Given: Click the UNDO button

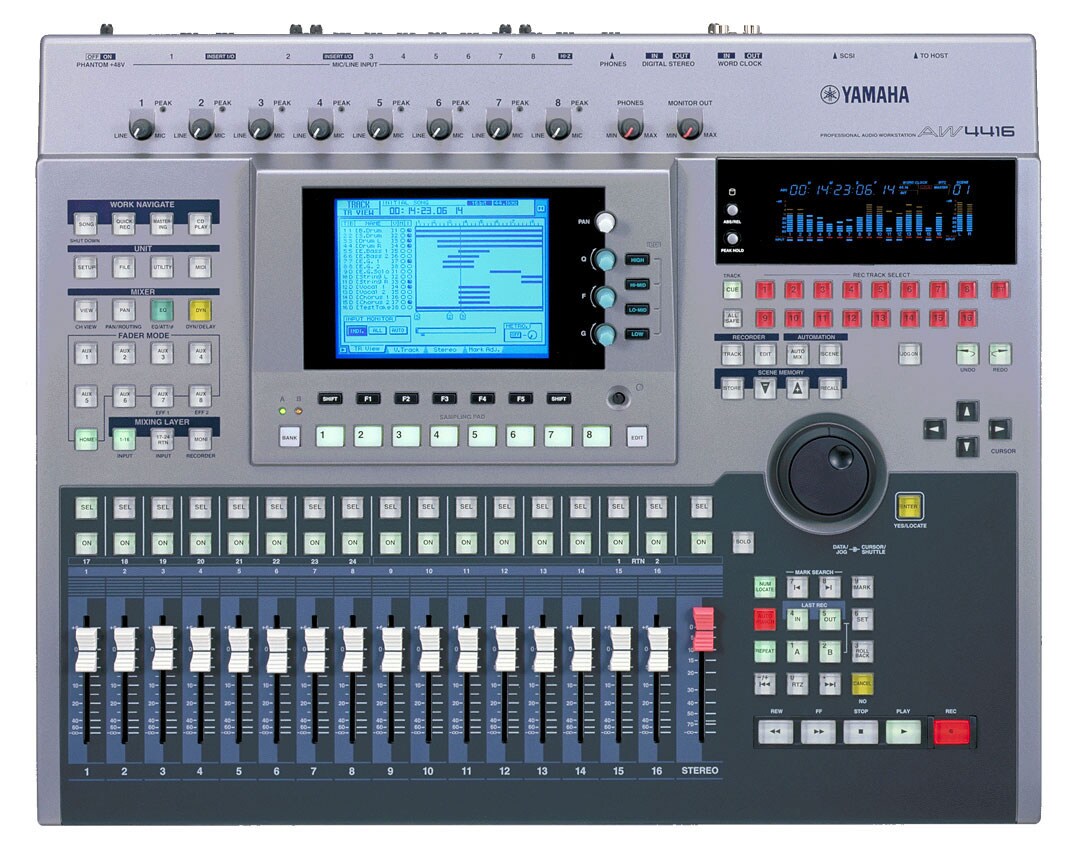Looking at the screenshot, I should tap(968, 352).
